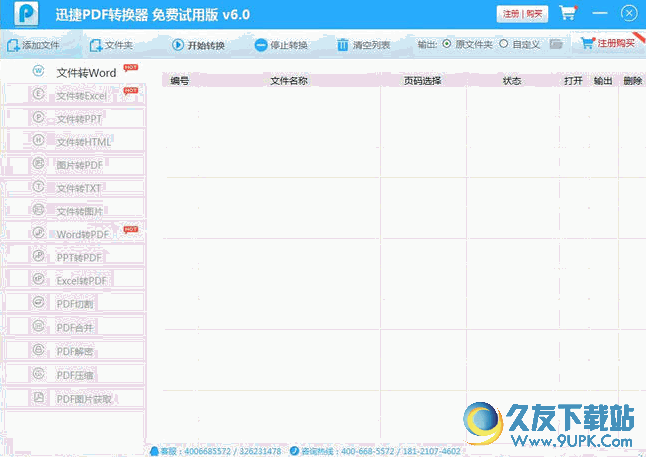Click the 添加文件 add file icon

13,45
